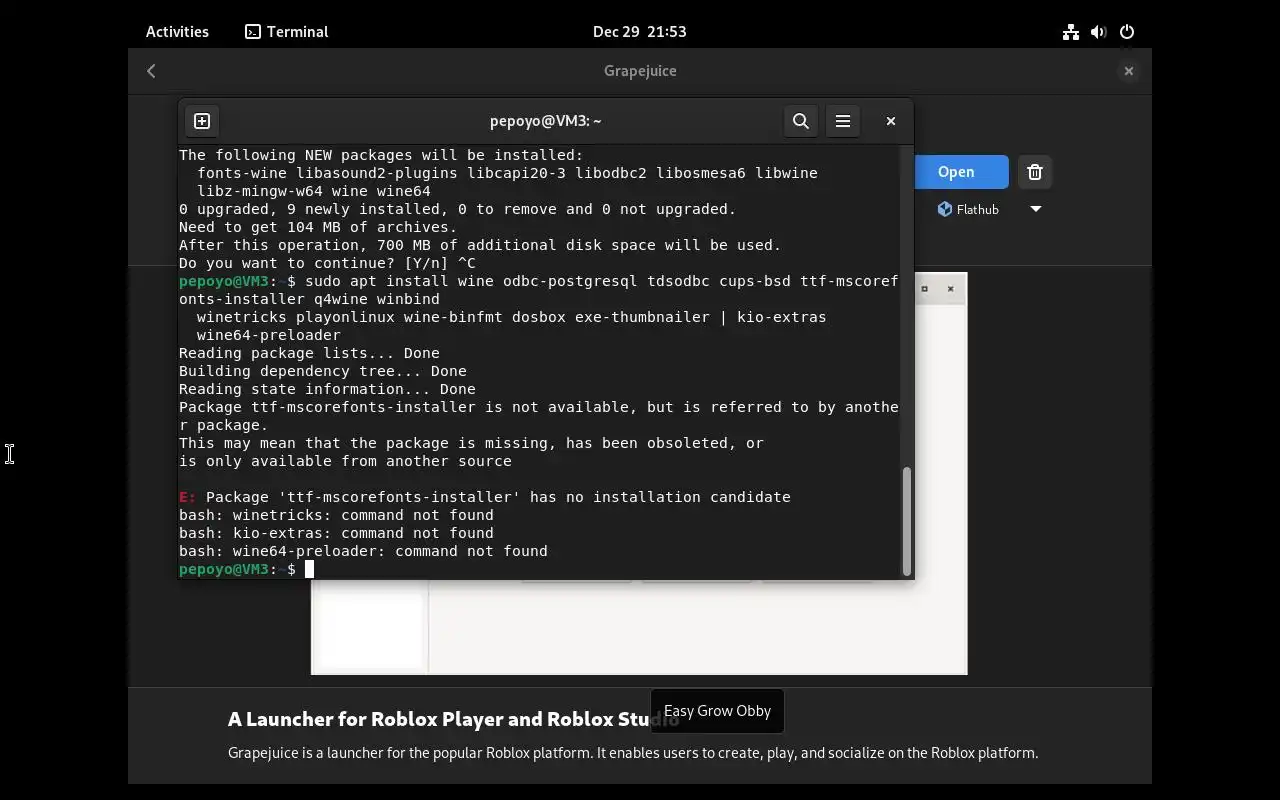Click the 'Building dependency tree' line
This screenshot has height=800, width=1280.
323,371
